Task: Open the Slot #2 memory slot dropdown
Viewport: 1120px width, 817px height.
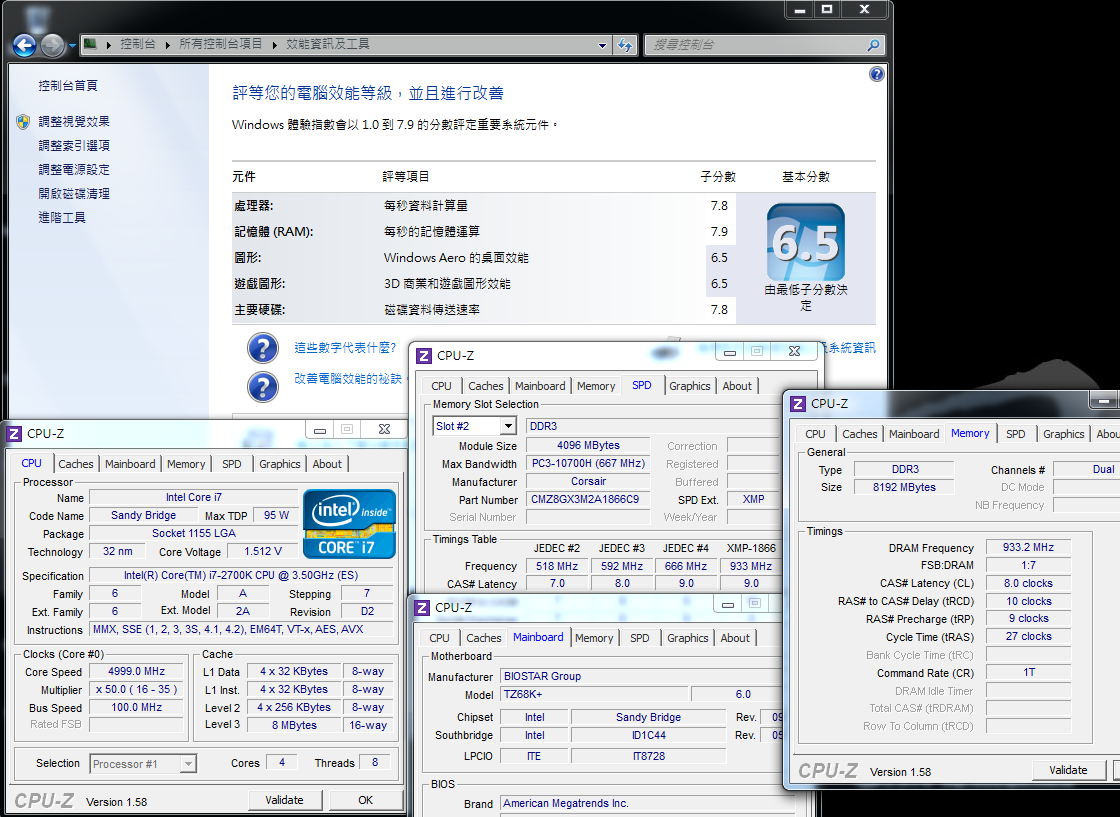Action: point(508,426)
